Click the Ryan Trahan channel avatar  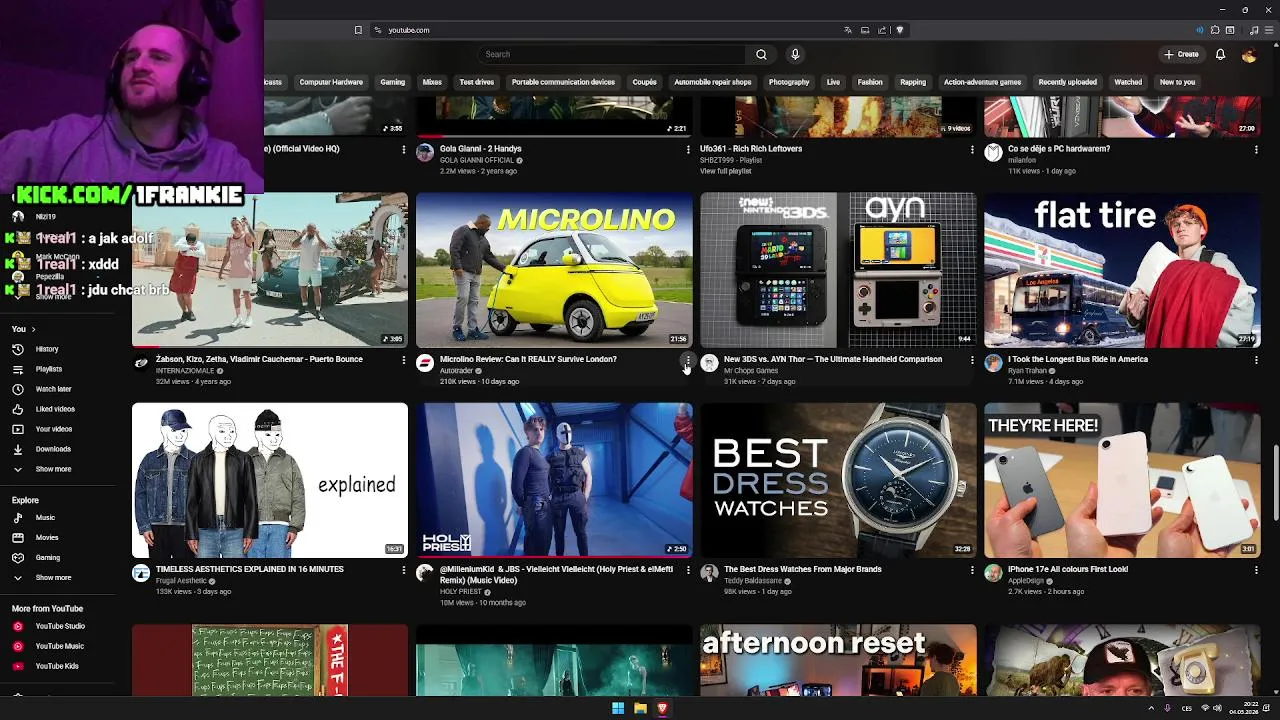pos(993,363)
